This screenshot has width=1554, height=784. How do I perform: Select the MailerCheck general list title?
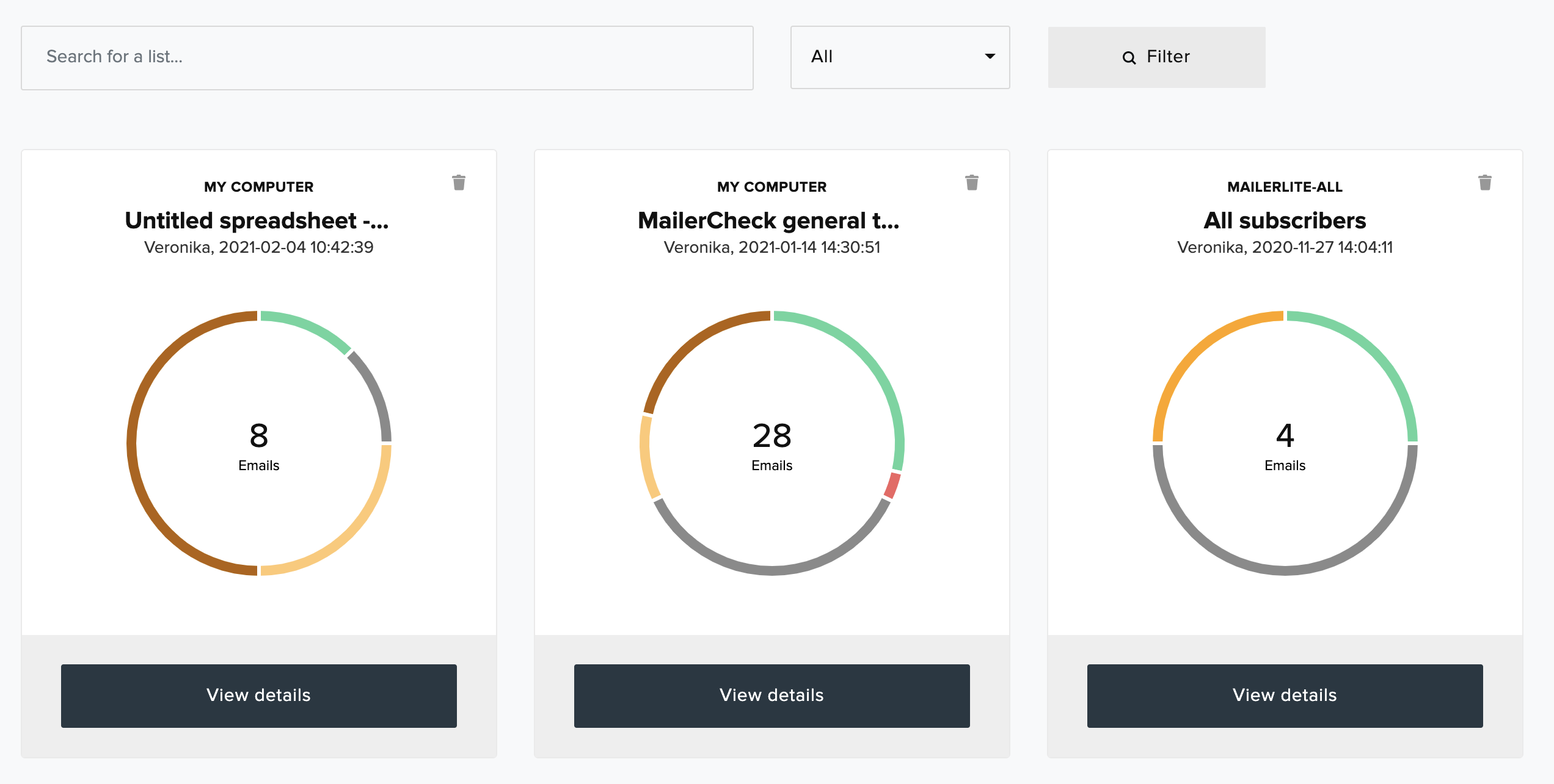click(768, 220)
